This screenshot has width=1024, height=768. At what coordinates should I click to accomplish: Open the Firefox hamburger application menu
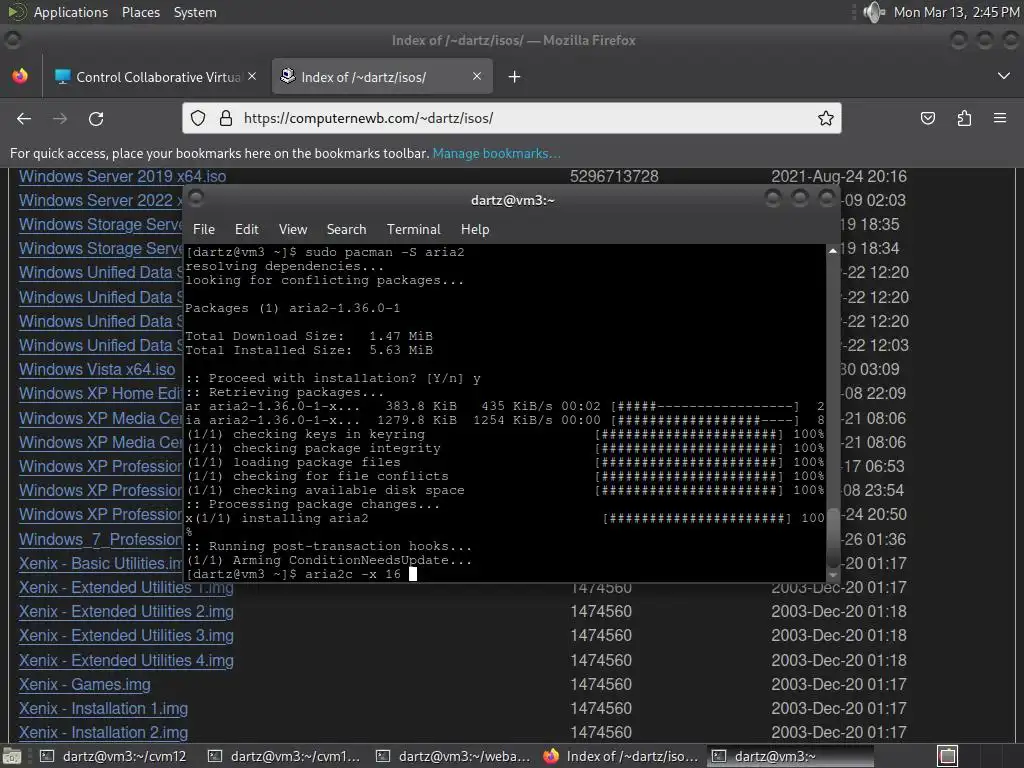[x=1000, y=118]
